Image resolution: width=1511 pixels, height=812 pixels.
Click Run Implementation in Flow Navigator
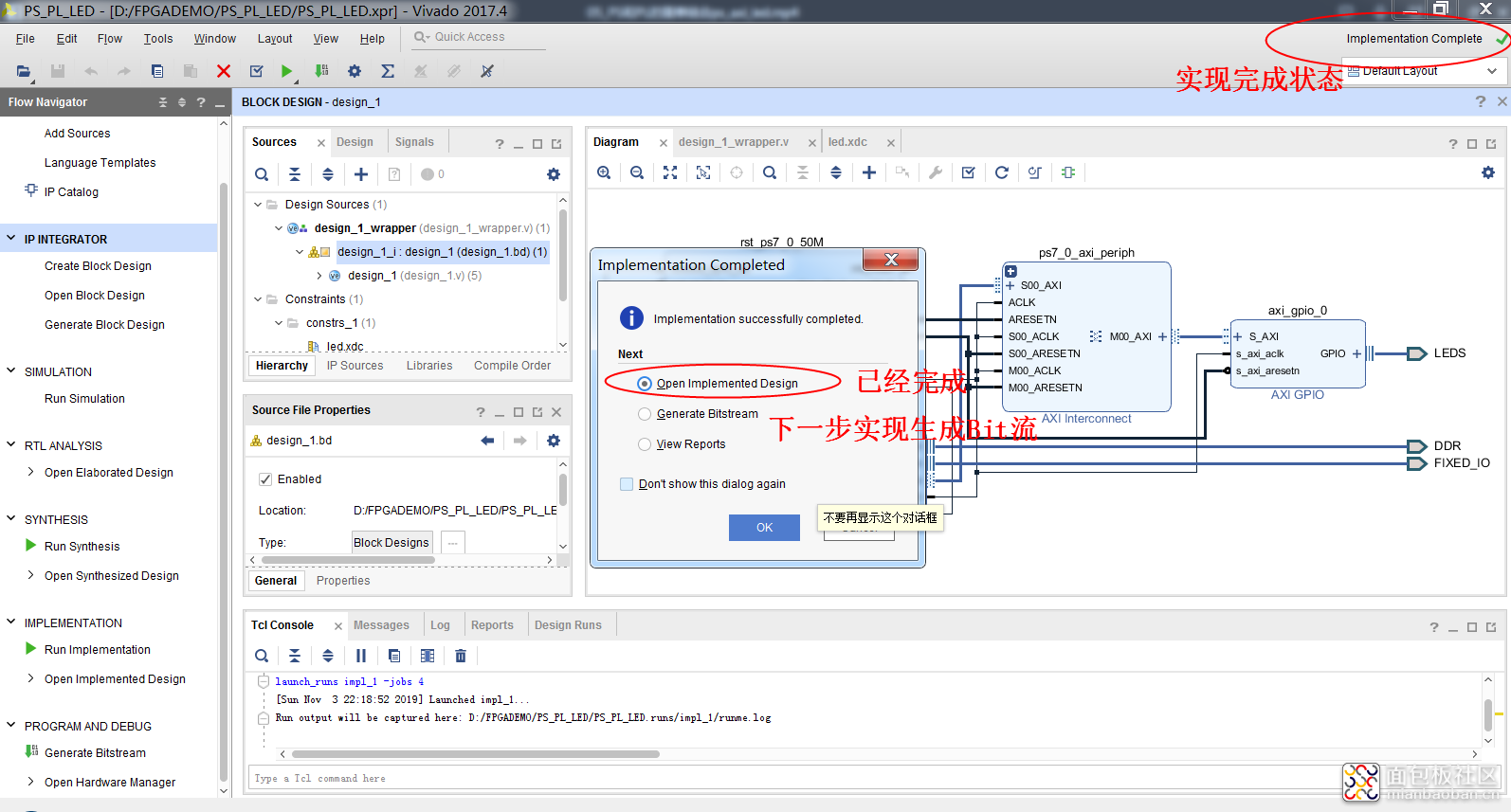click(98, 650)
